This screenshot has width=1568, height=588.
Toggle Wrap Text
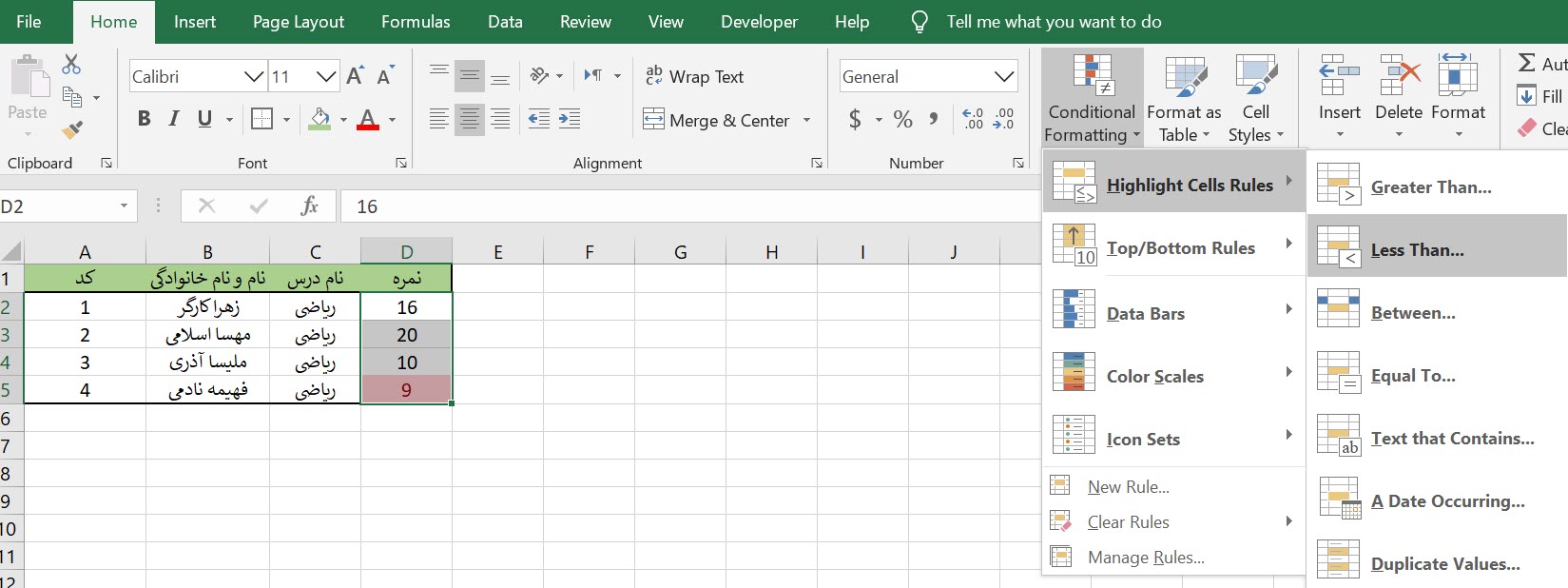[694, 76]
